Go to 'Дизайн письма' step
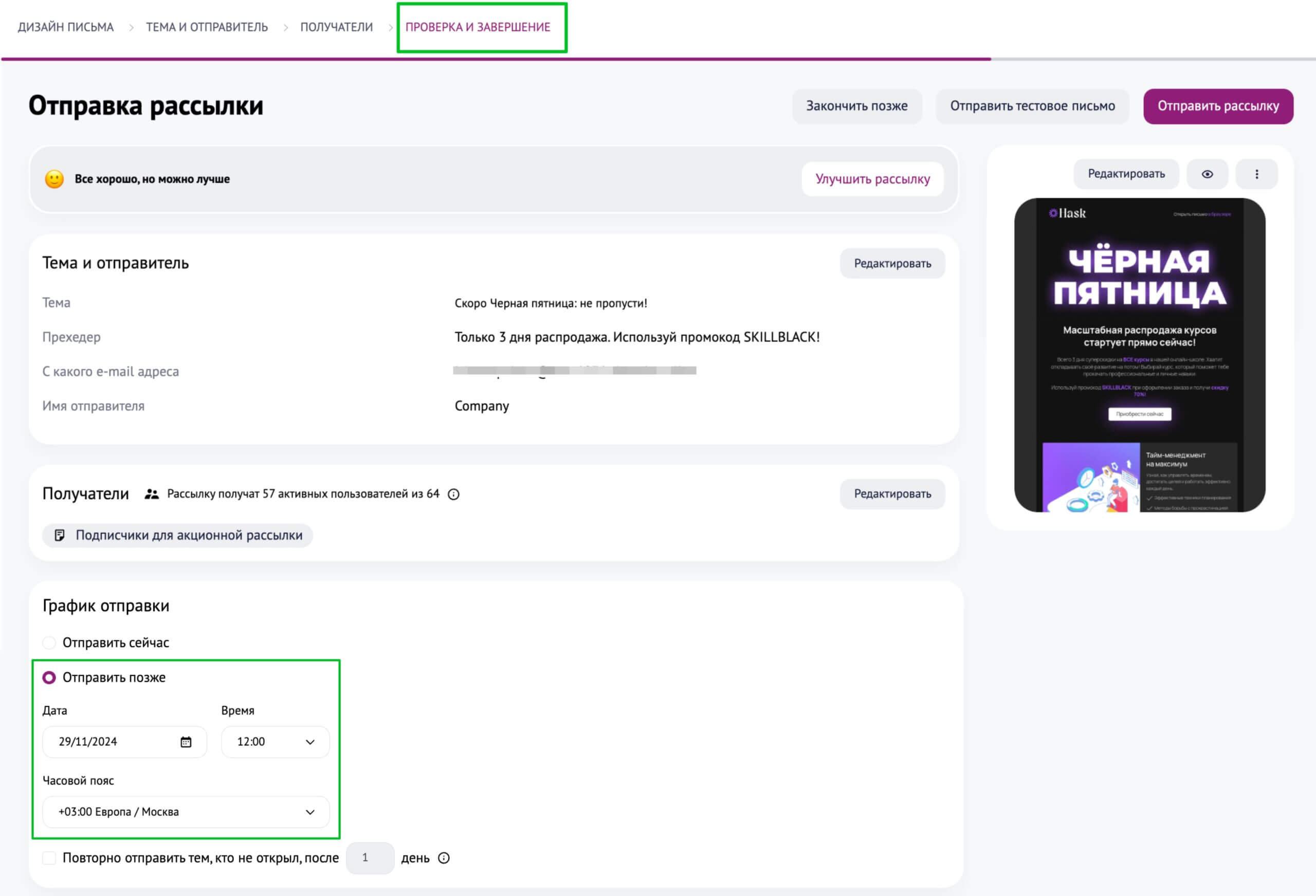 (66, 27)
